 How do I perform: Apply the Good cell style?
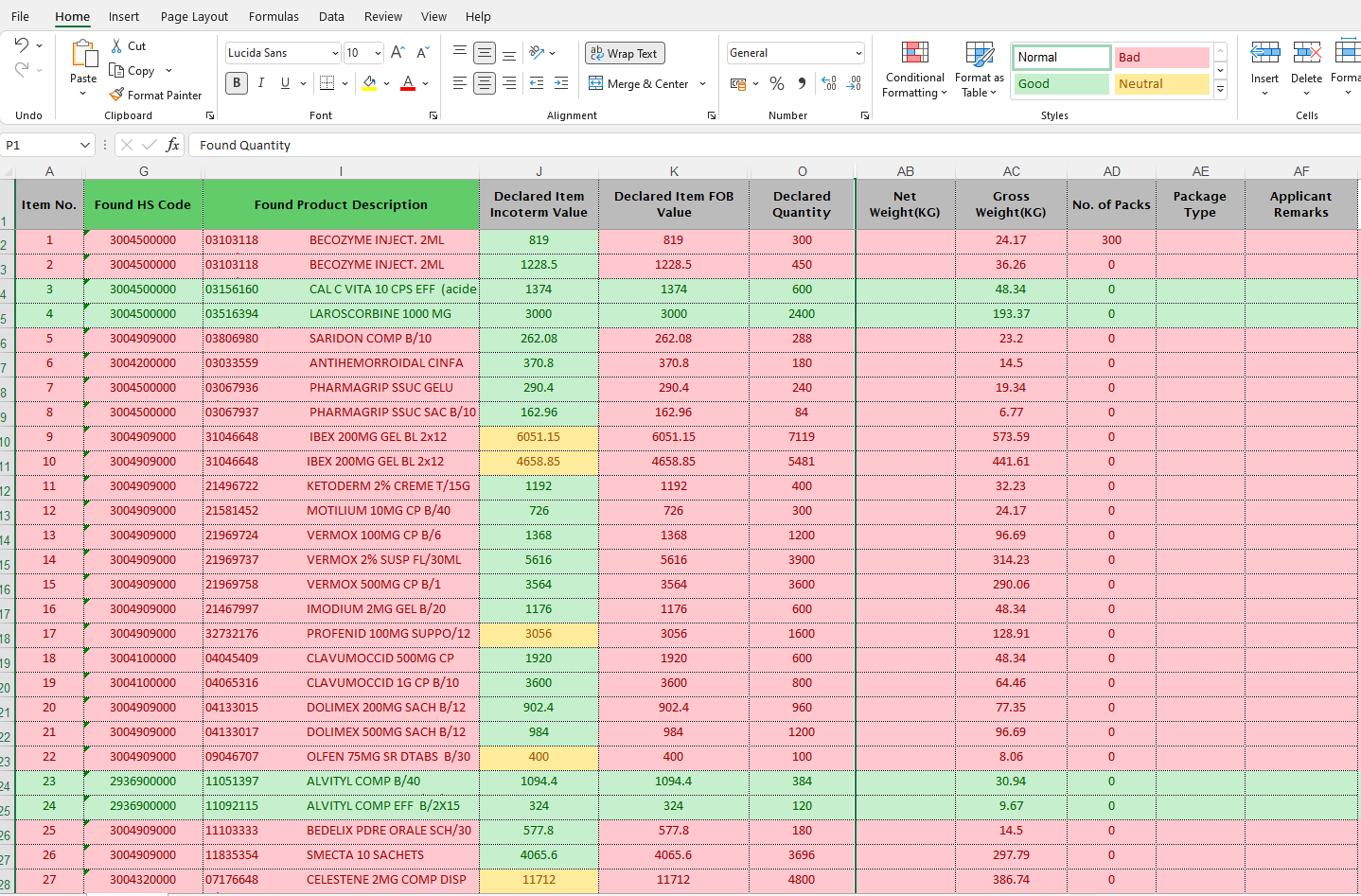tap(1061, 84)
